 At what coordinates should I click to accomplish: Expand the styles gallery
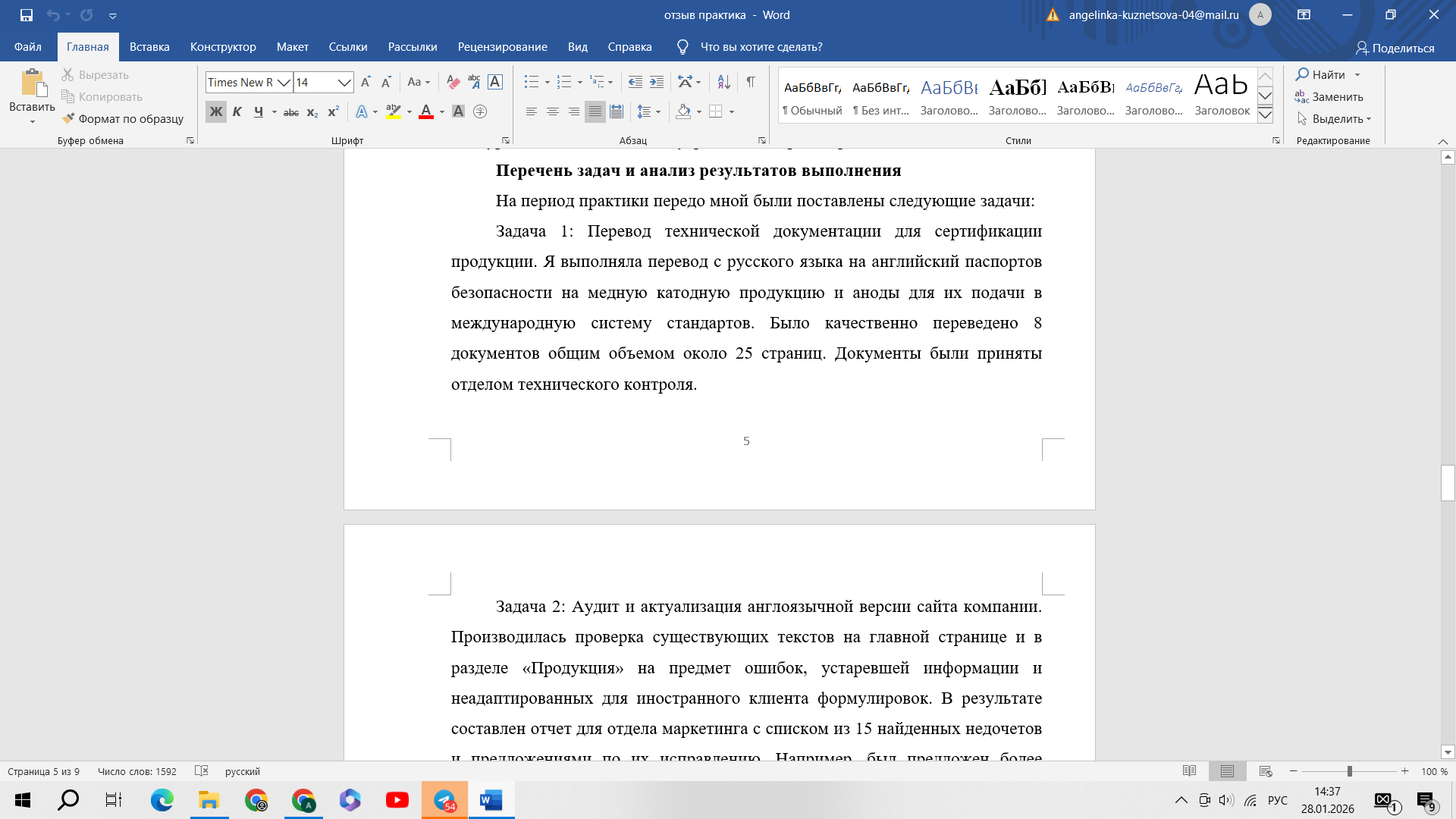click(x=1265, y=115)
